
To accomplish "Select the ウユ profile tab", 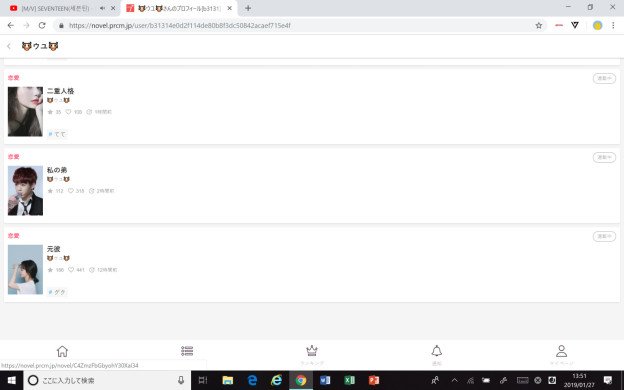I will pyautogui.click(x=179, y=8).
